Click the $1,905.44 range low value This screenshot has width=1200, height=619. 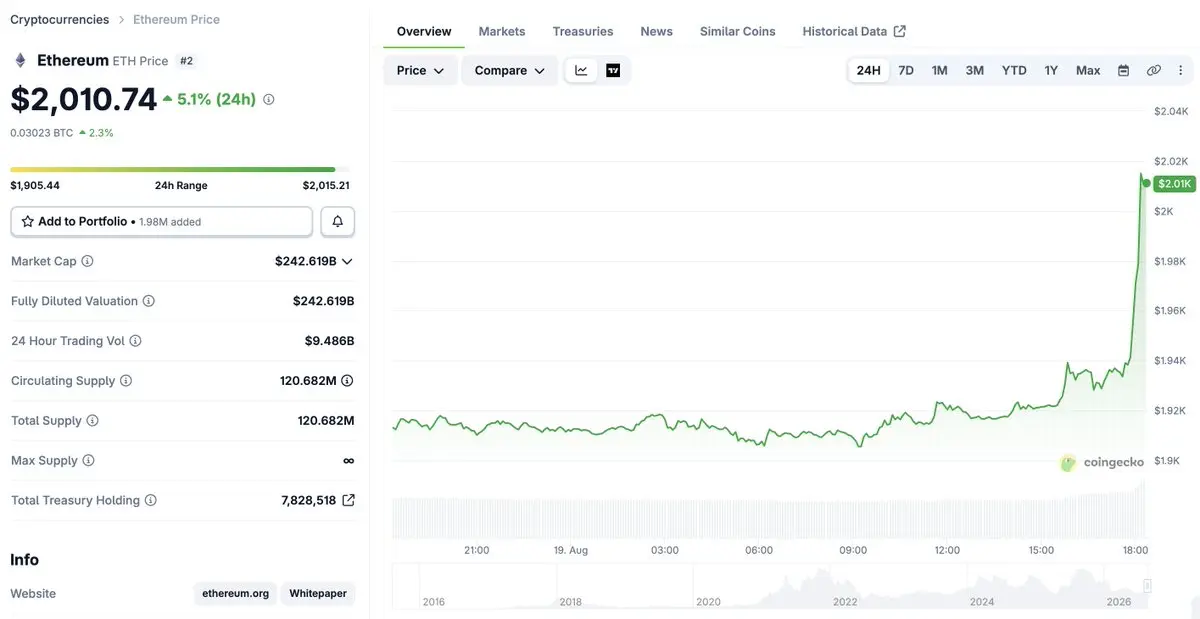click(35, 185)
